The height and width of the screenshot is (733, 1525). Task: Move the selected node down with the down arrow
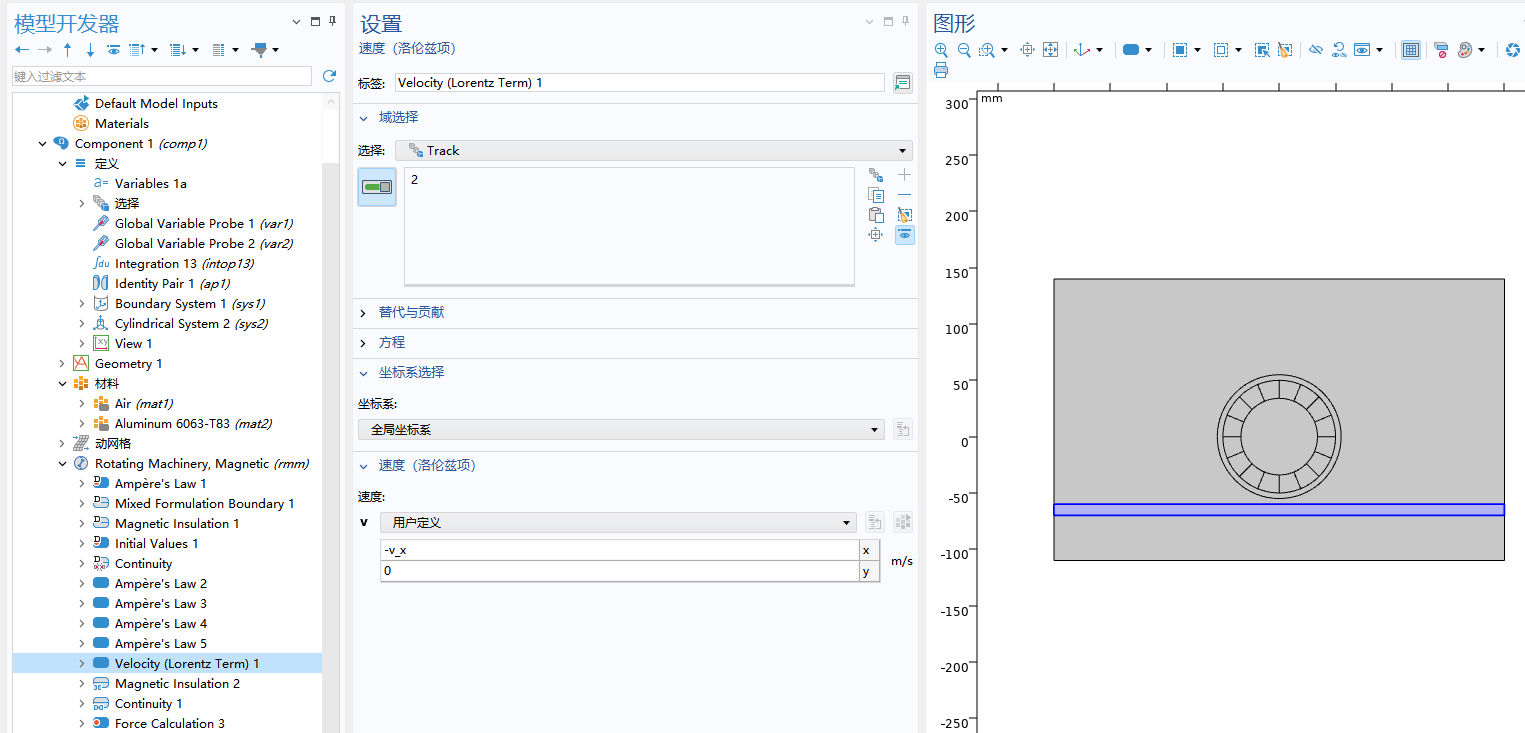[x=90, y=49]
